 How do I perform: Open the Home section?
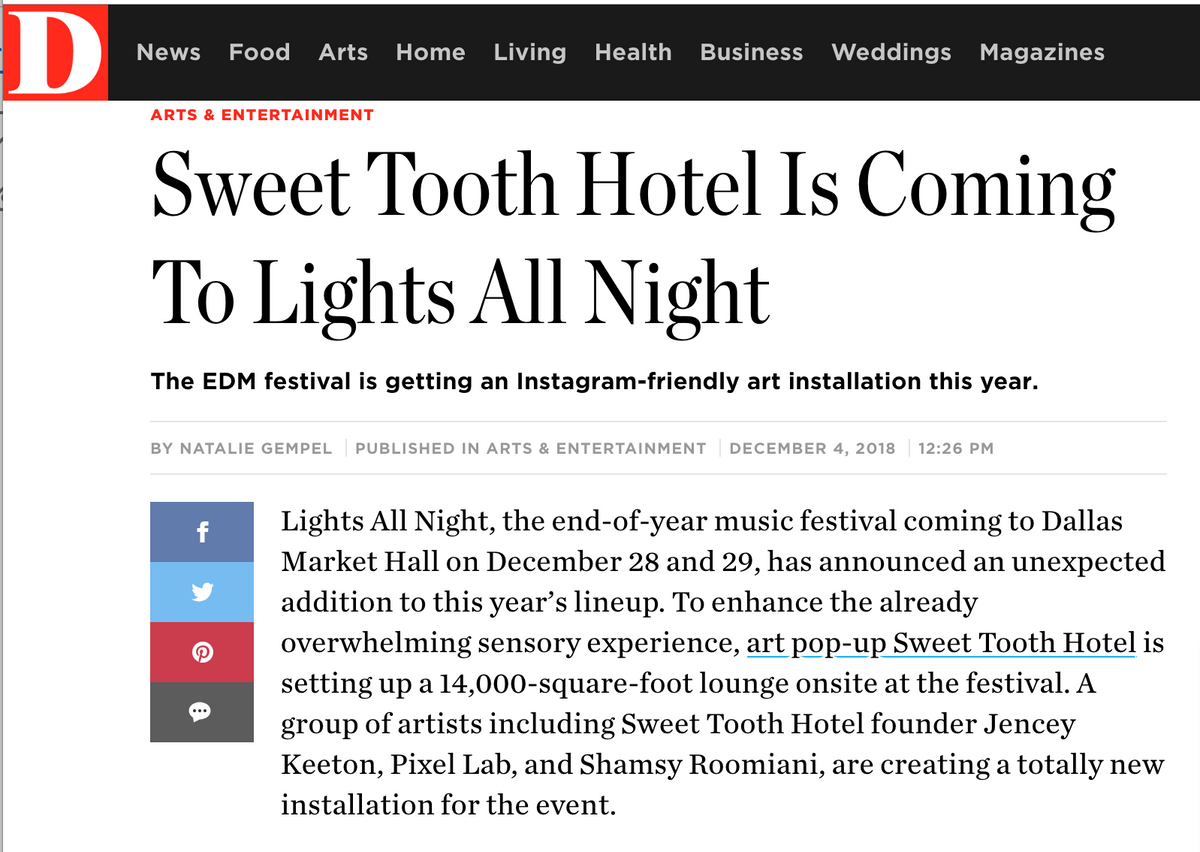click(430, 53)
